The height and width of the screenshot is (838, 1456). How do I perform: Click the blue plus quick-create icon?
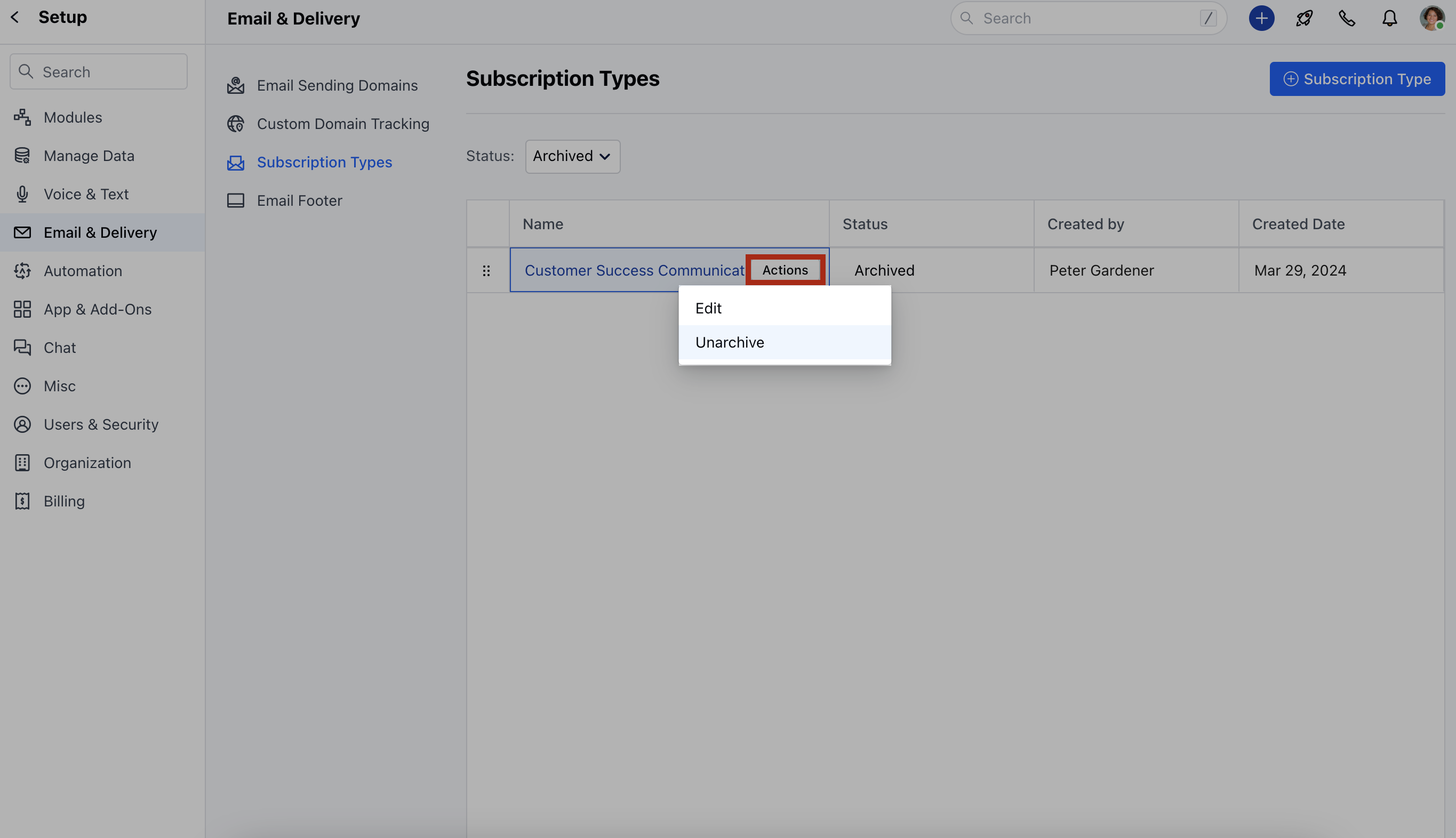click(x=1261, y=19)
